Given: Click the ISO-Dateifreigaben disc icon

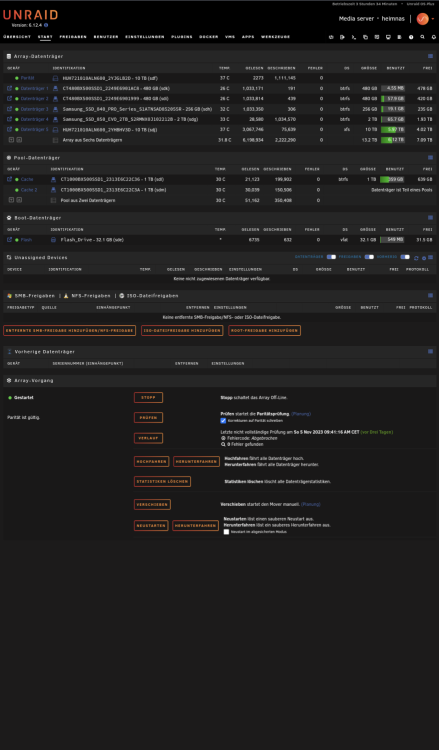Looking at the screenshot, I should click(x=122, y=296).
